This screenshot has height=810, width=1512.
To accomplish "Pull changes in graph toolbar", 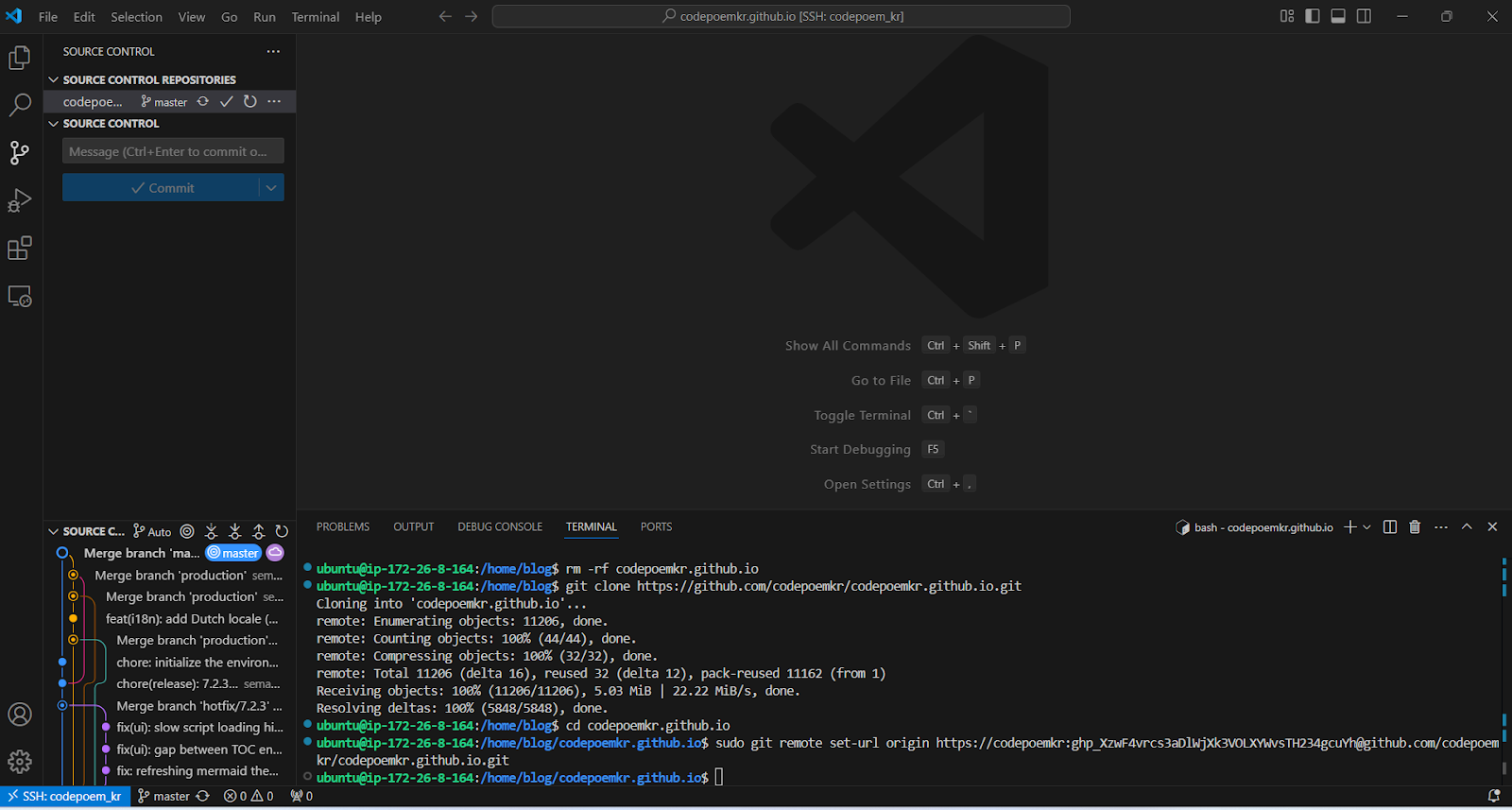I will [234, 531].
